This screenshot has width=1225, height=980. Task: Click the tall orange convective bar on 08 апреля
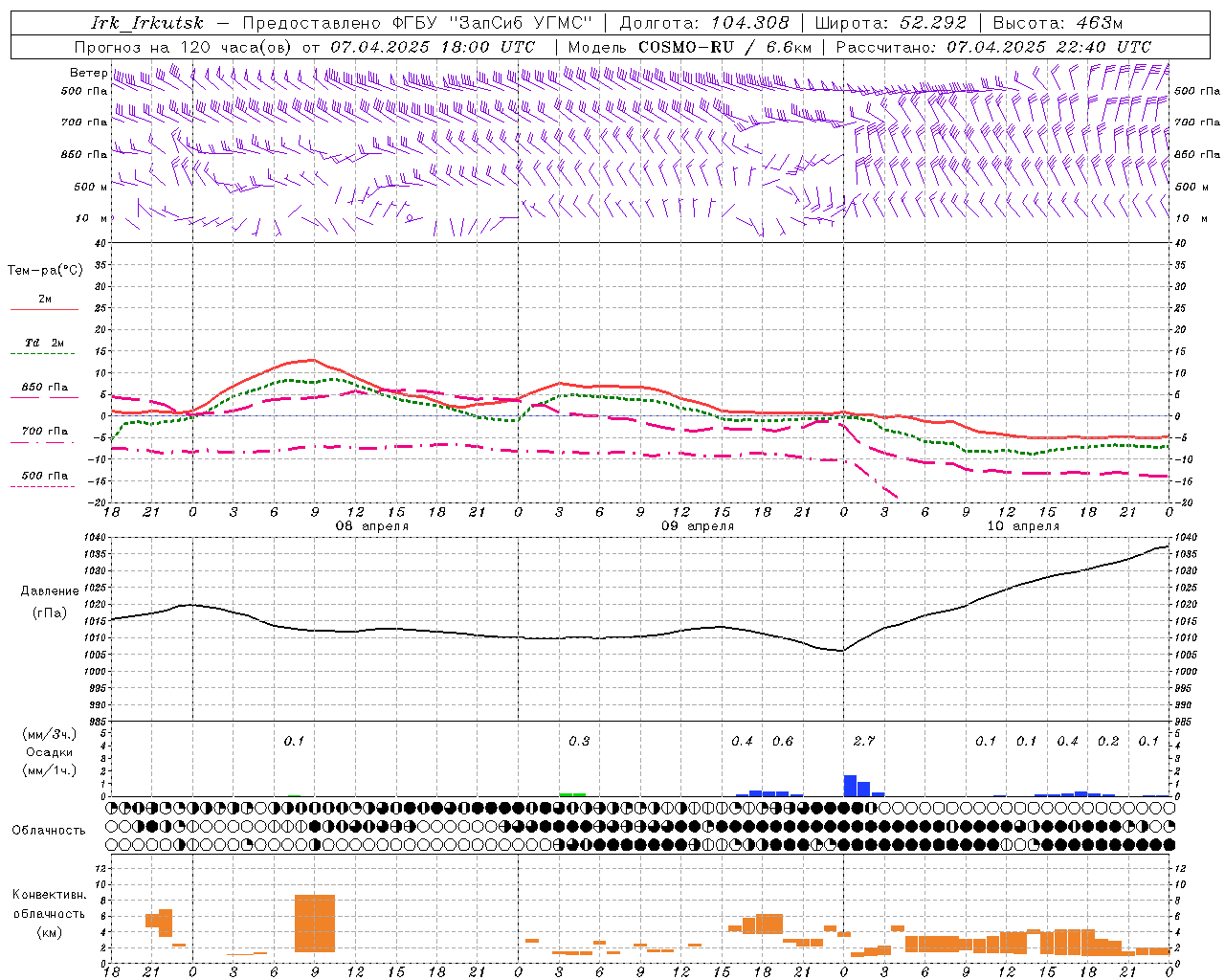(x=315, y=924)
